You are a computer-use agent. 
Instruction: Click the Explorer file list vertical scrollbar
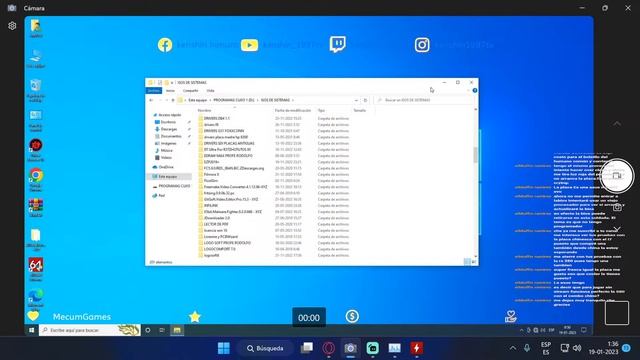point(475,155)
